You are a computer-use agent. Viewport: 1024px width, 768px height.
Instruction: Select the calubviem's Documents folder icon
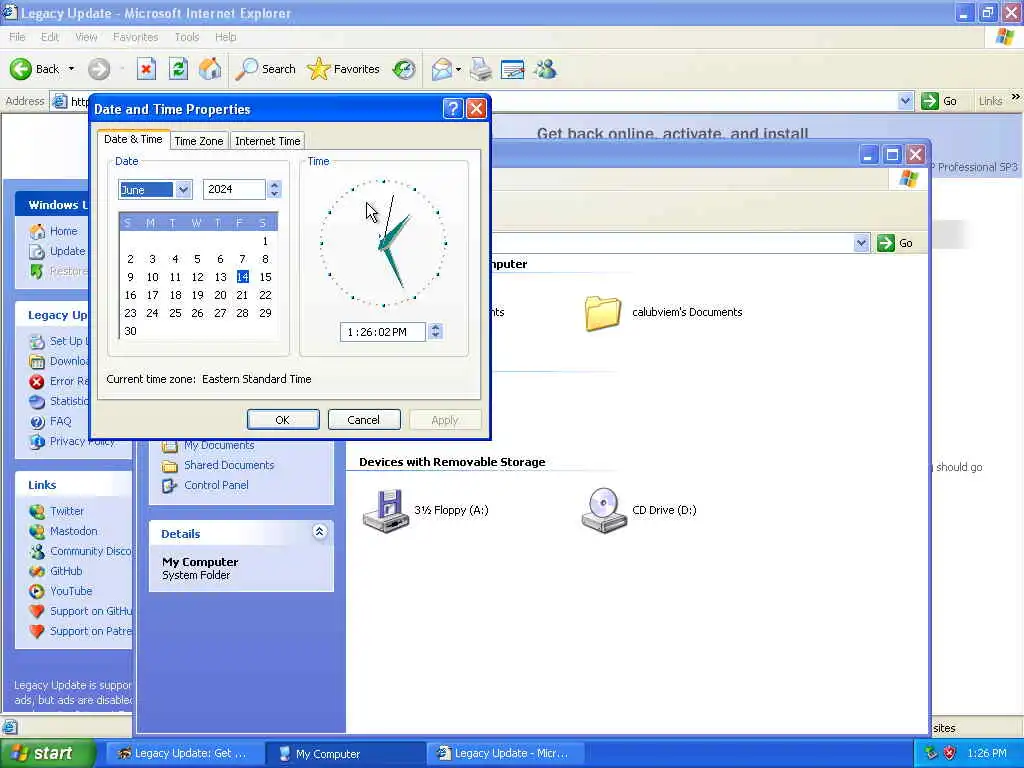pos(602,313)
